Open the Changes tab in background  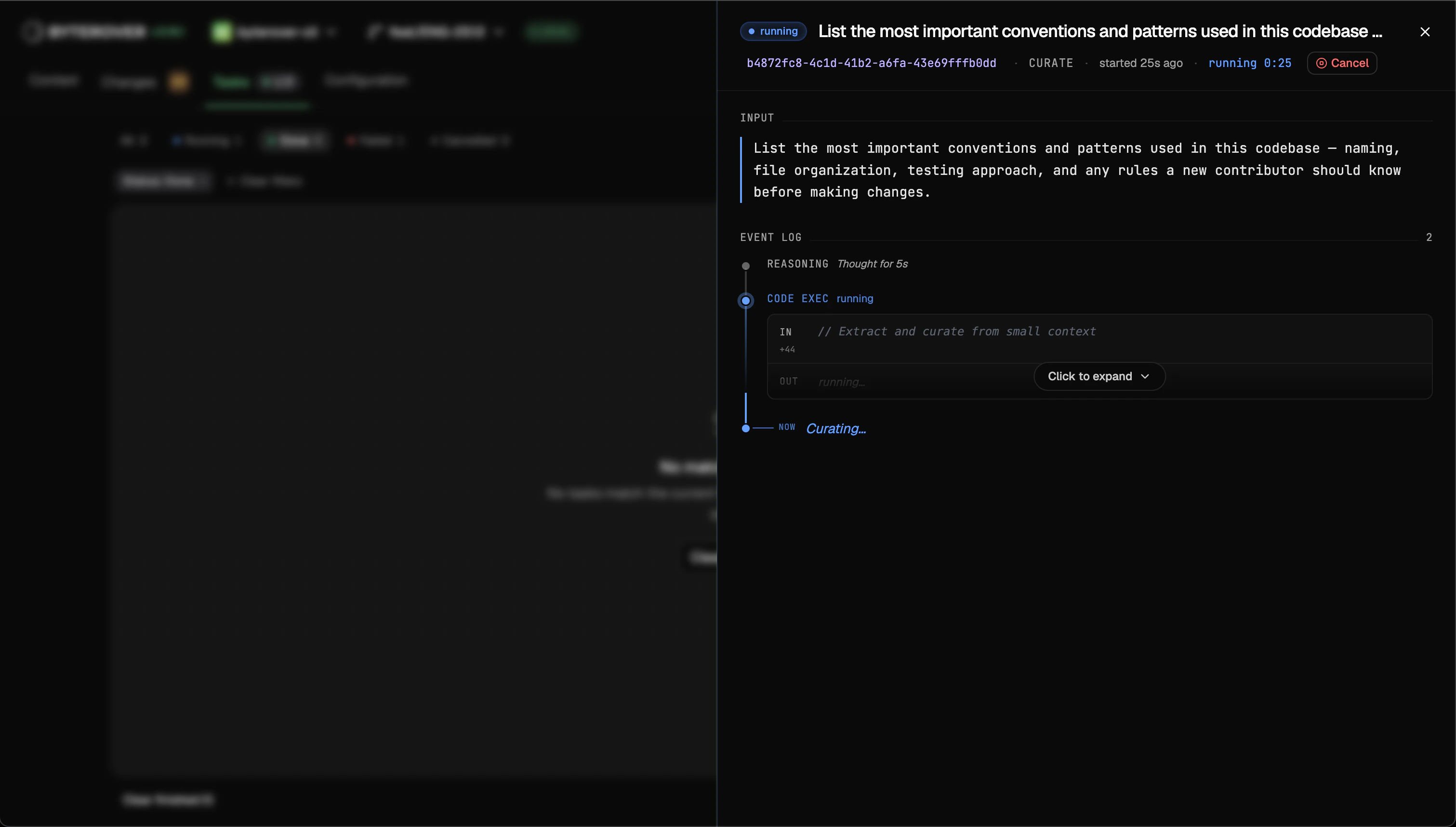(x=145, y=82)
